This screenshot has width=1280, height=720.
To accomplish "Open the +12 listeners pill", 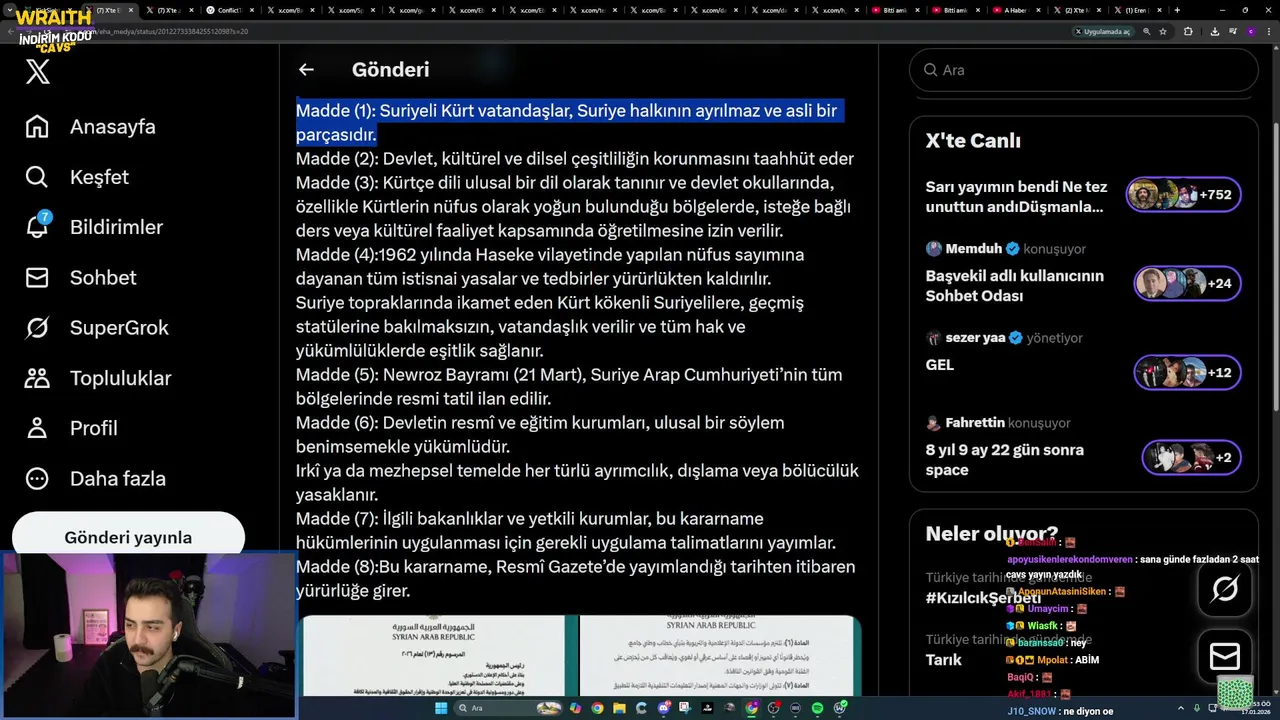I will 1187,372.
